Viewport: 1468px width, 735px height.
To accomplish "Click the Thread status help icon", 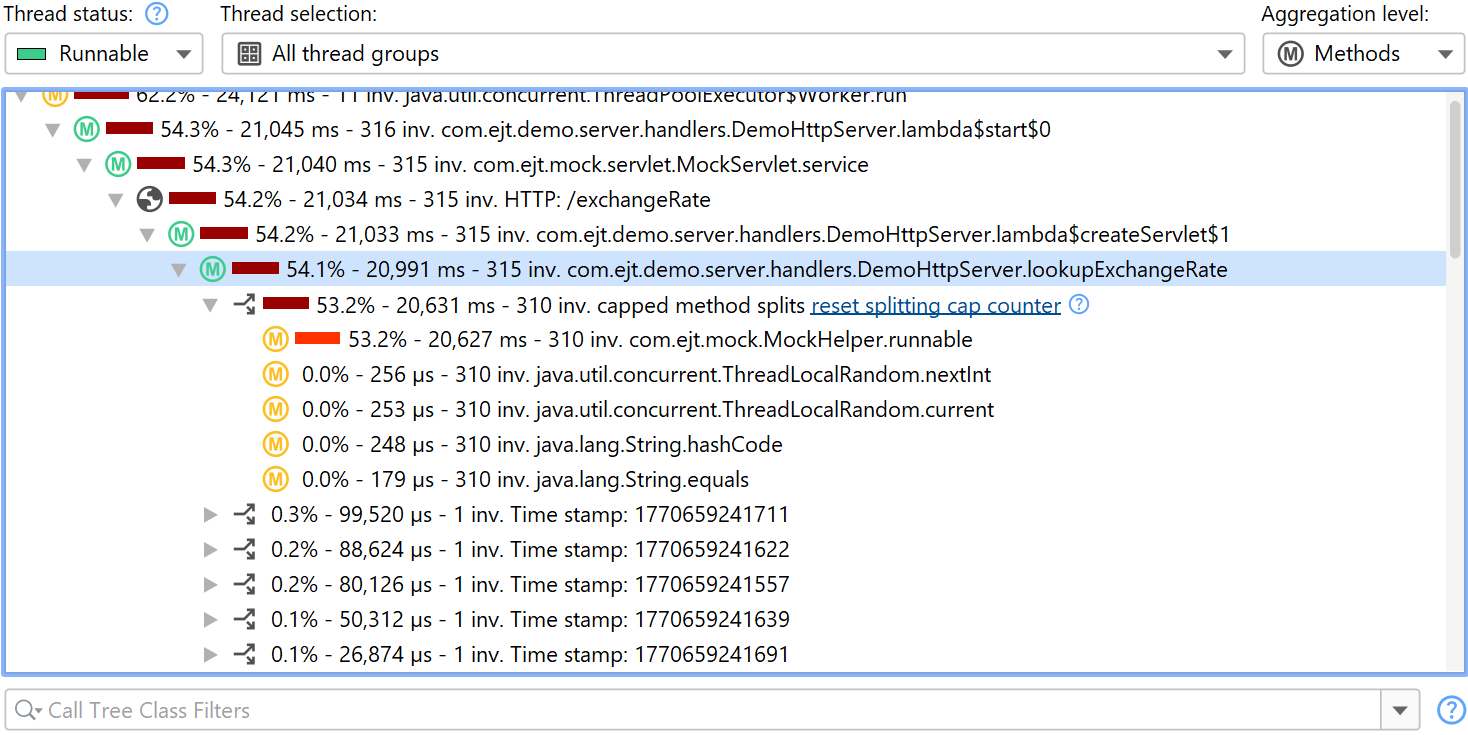I will [x=157, y=14].
